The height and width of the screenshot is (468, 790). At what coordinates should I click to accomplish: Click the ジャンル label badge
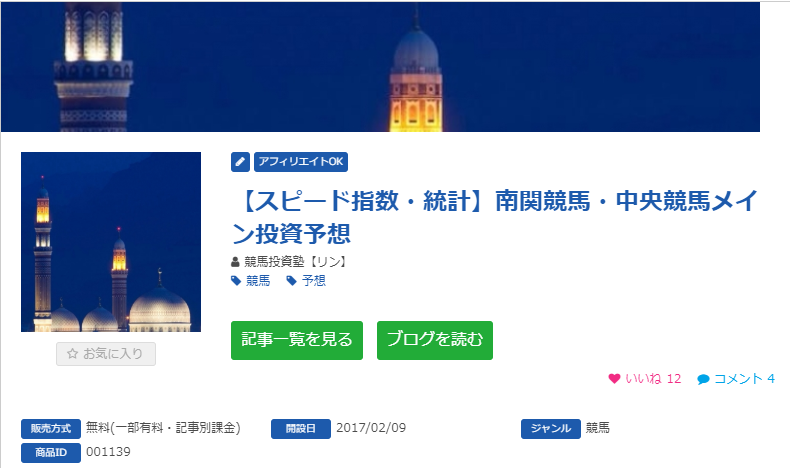pyautogui.click(x=551, y=429)
